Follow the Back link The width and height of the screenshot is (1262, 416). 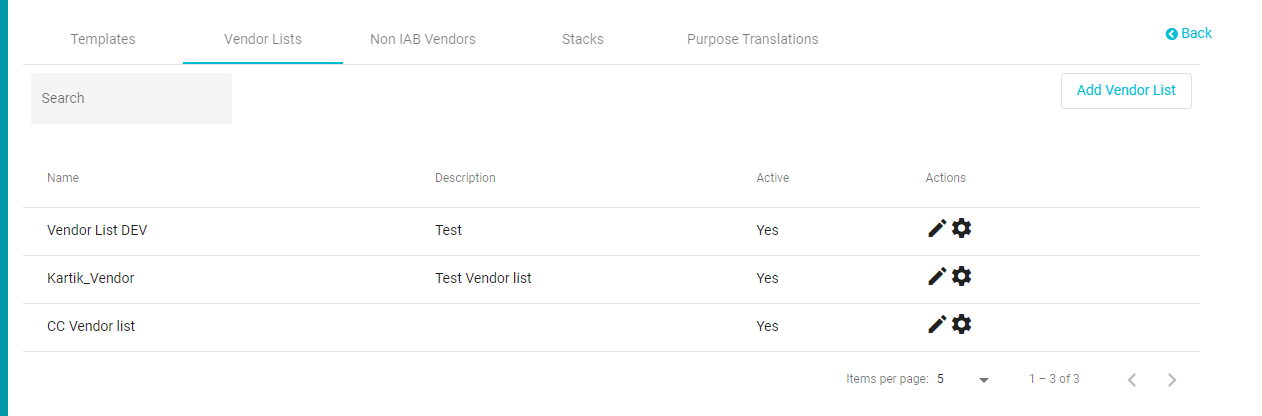tap(1189, 33)
